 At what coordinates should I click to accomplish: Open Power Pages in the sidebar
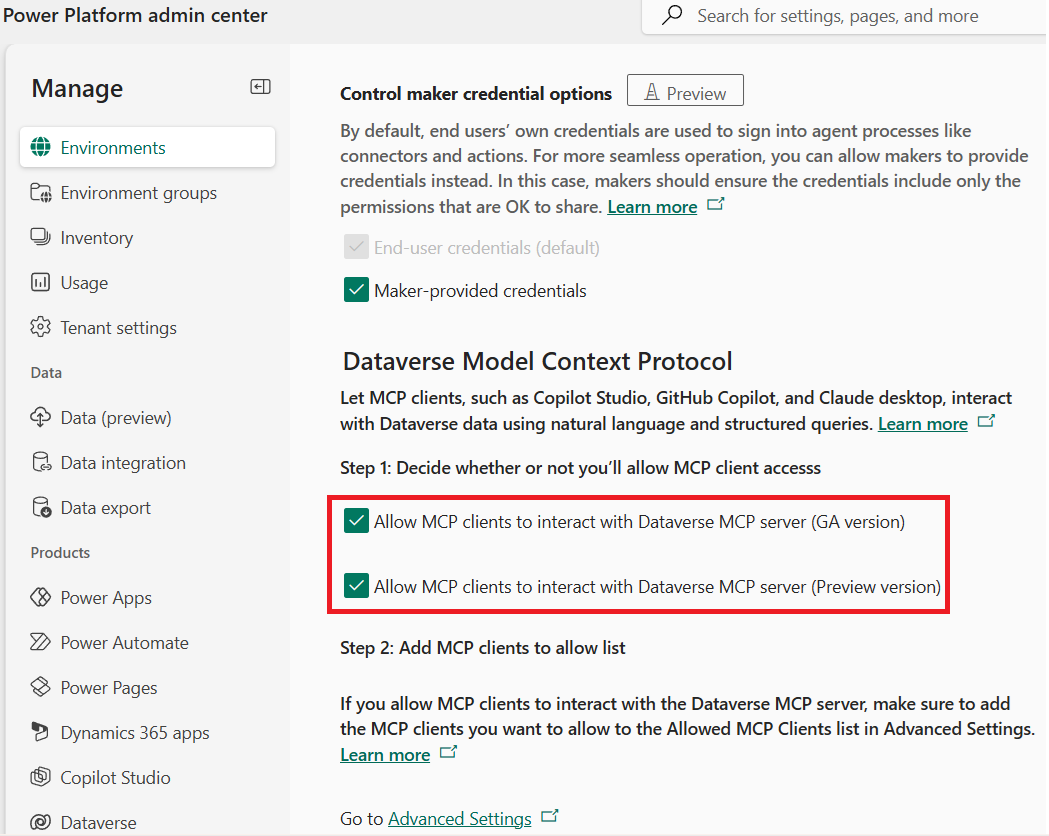(x=108, y=688)
